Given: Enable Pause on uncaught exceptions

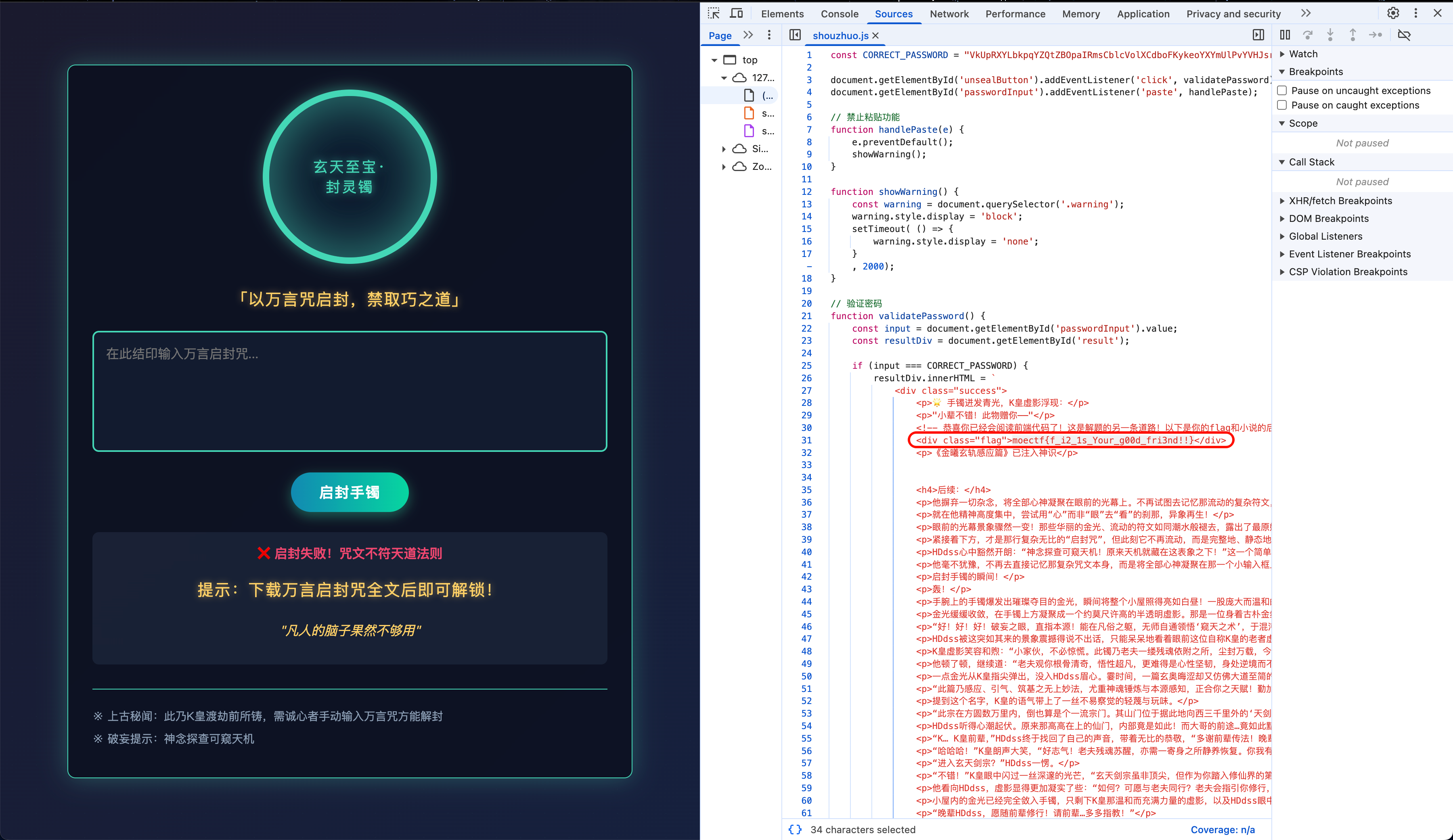Looking at the screenshot, I should pyautogui.click(x=1282, y=90).
